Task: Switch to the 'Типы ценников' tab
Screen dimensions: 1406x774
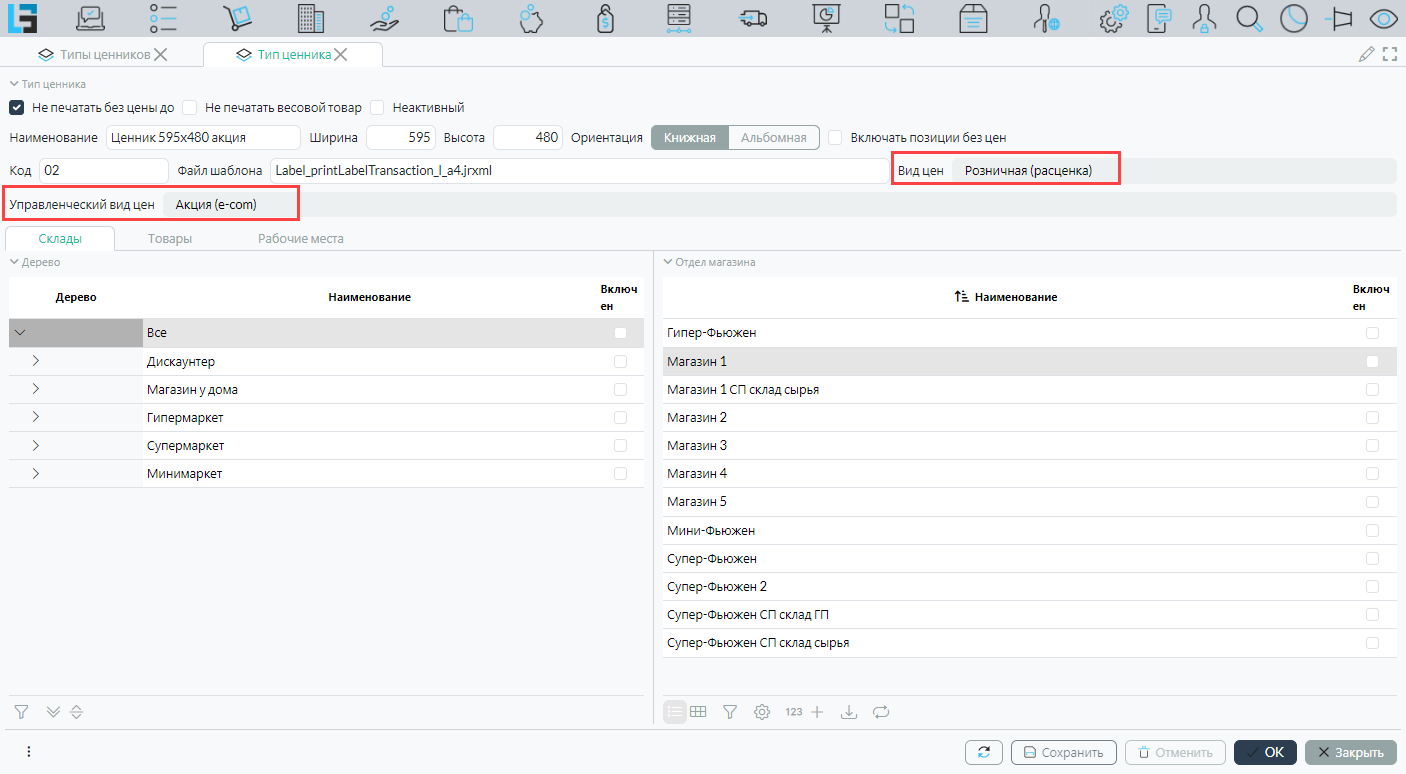Action: (105, 55)
